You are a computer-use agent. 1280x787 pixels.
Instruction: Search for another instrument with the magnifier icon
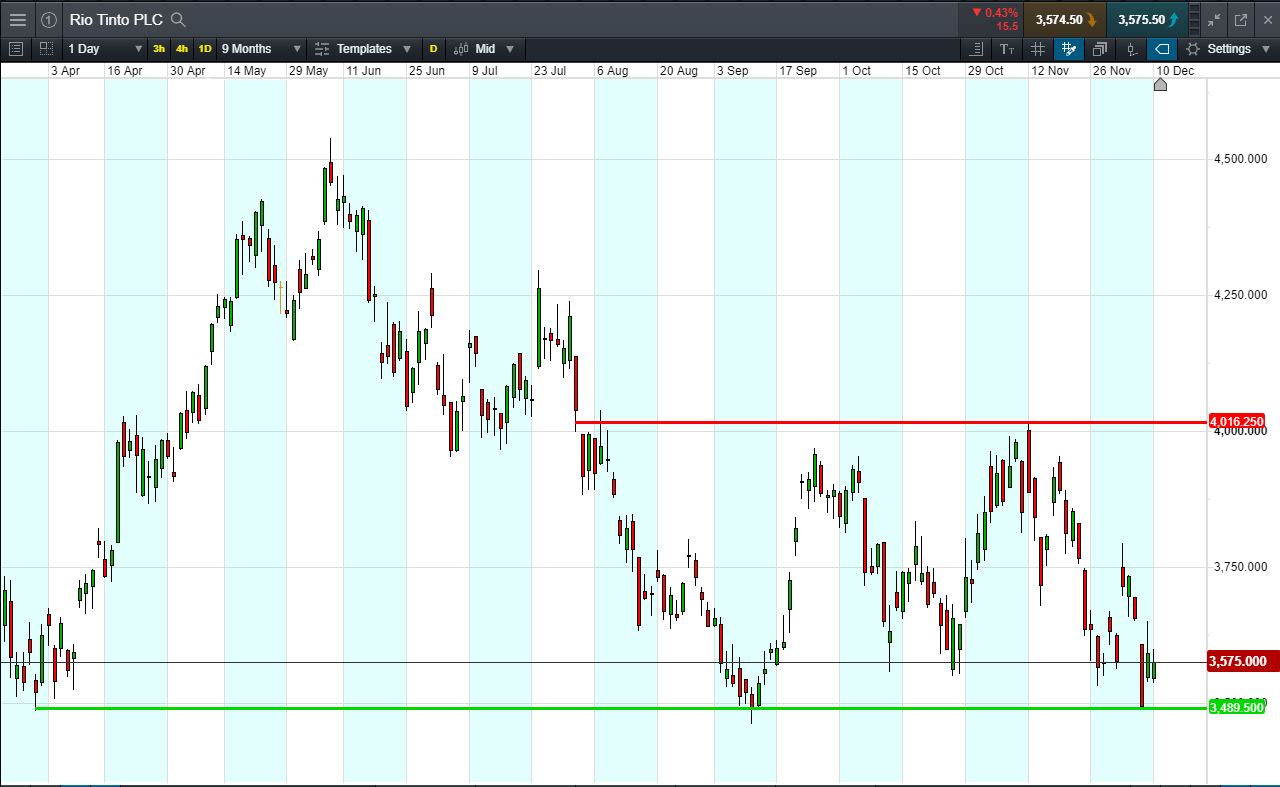178,19
